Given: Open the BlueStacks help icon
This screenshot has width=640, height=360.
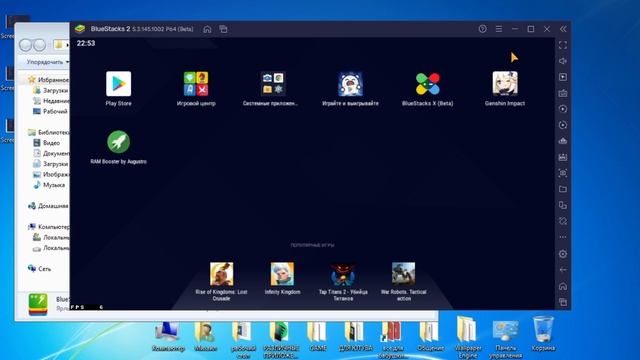Looking at the screenshot, I should tap(482, 29).
